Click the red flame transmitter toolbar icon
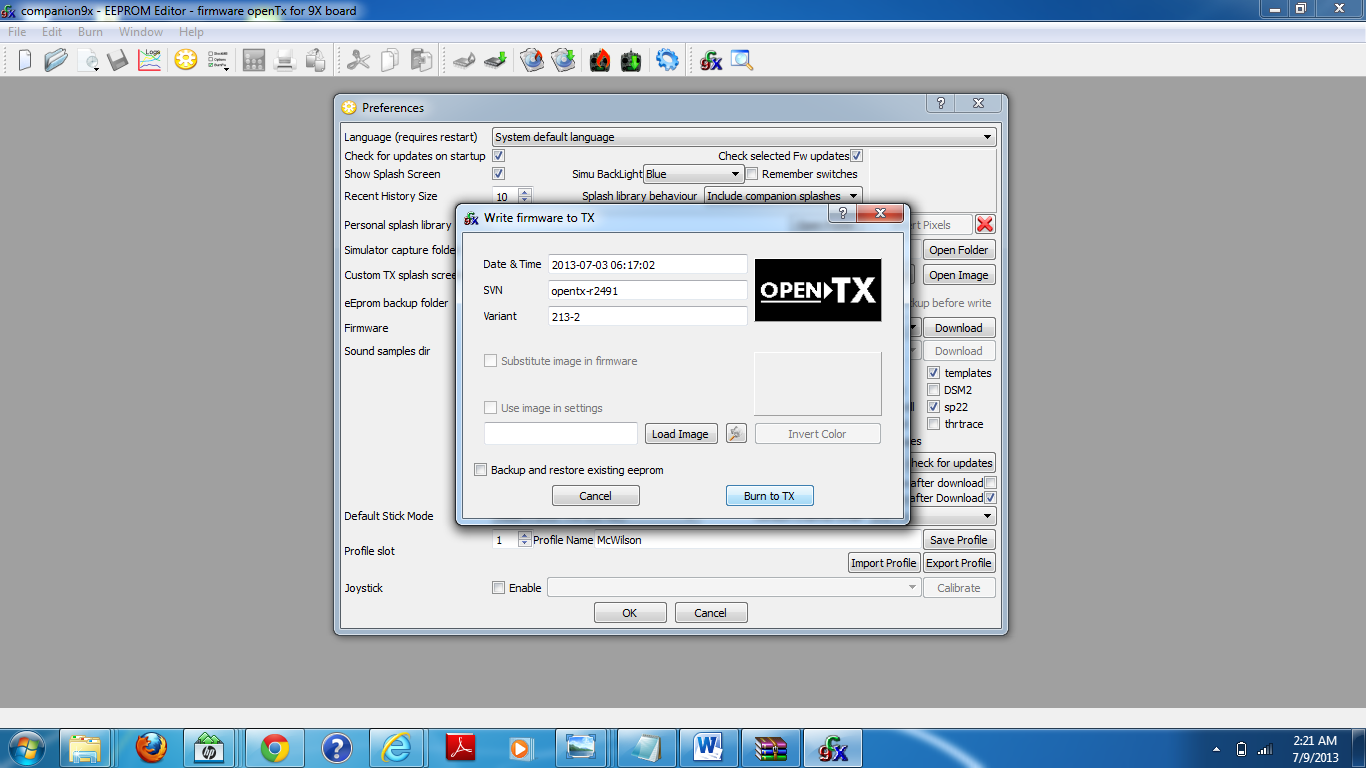Viewport: 1366px width, 768px height. pyautogui.click(x=600, y=60)
